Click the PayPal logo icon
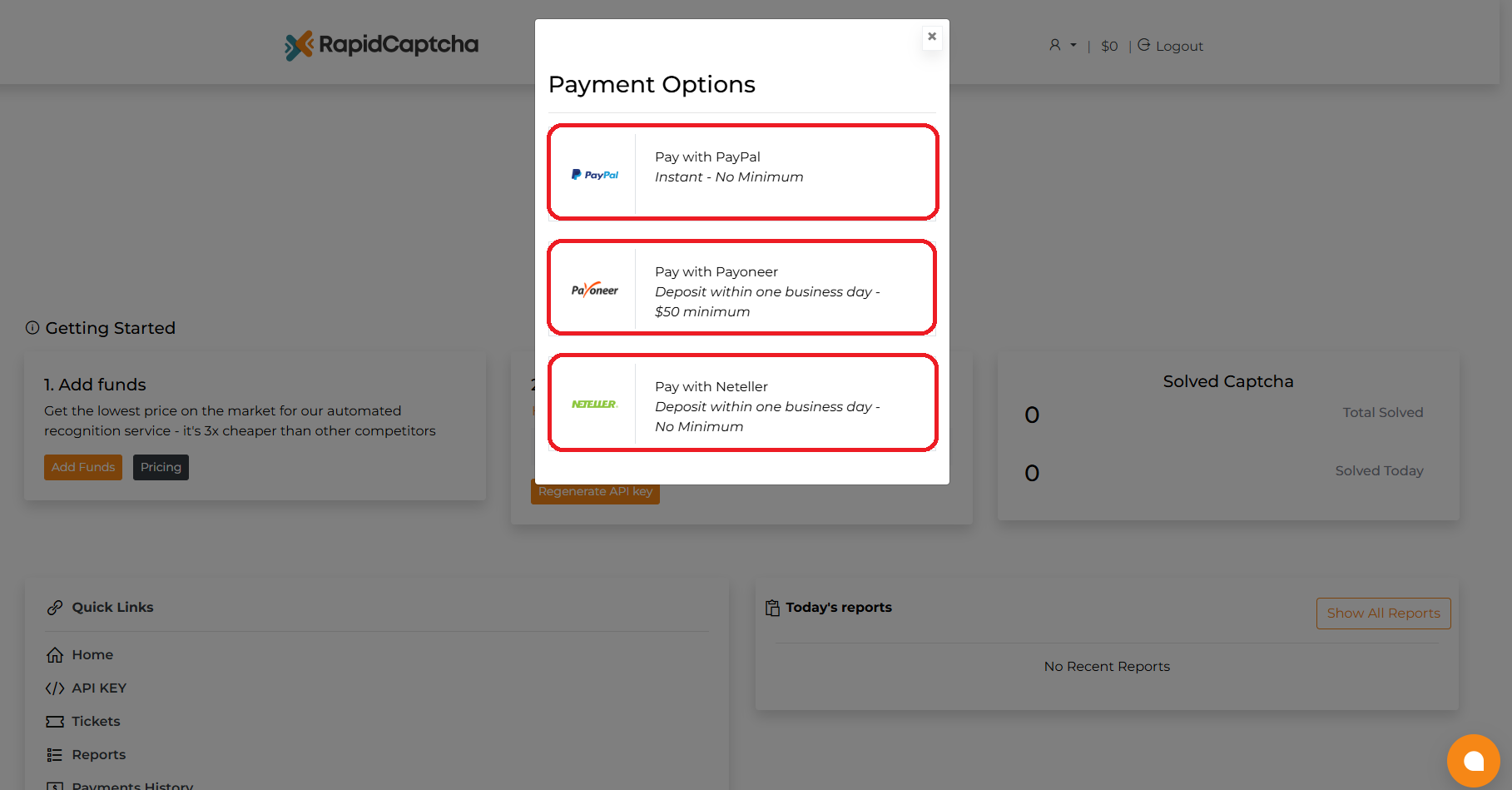Screen dimensions: 1512x790 [594, 175]
